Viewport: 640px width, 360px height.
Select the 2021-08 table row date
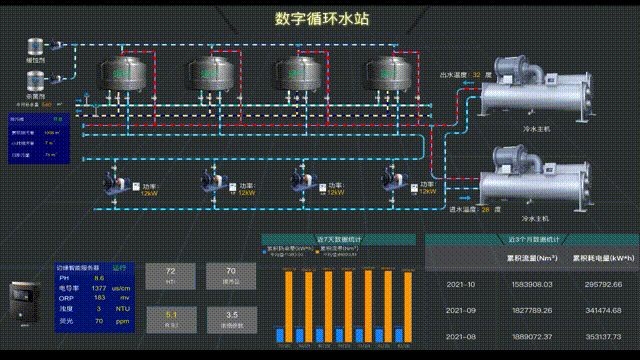click(461, 337)
